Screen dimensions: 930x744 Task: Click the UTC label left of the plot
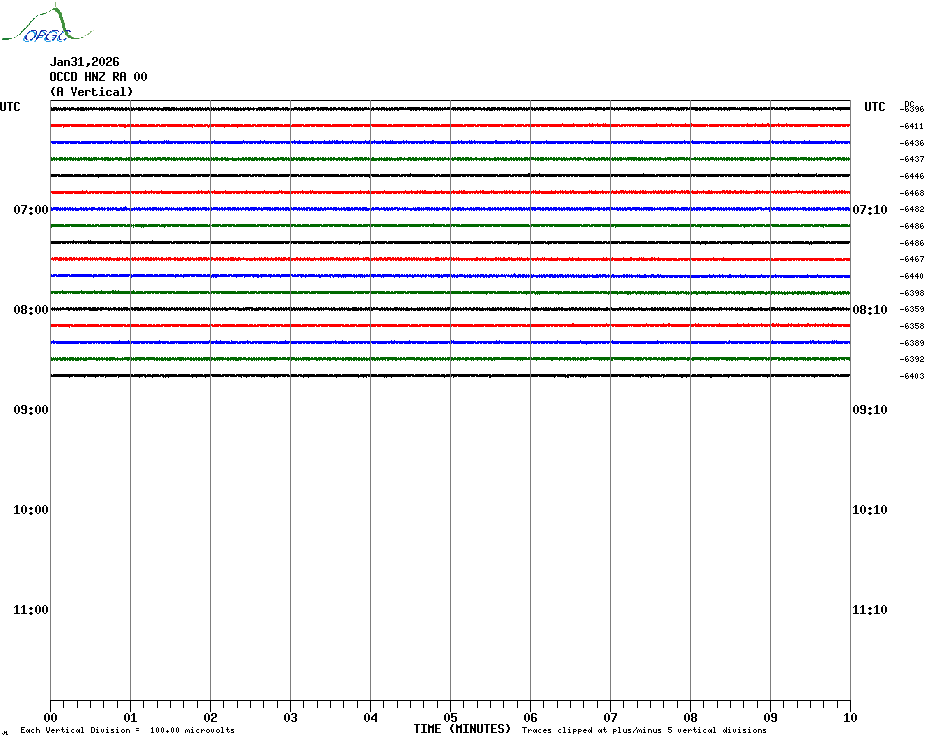[10, 107]
